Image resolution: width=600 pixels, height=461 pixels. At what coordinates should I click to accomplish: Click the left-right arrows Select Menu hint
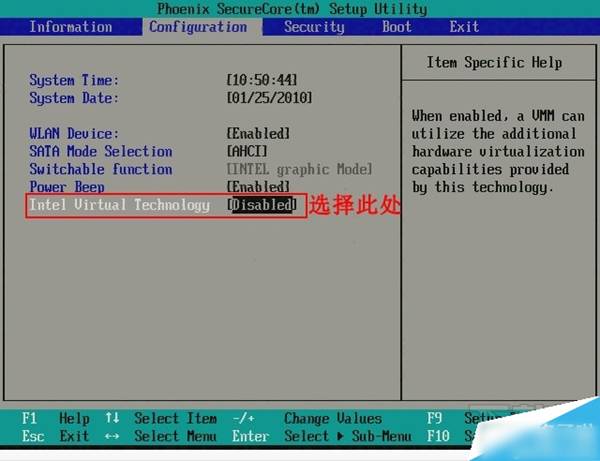click(x=160, y=436)
